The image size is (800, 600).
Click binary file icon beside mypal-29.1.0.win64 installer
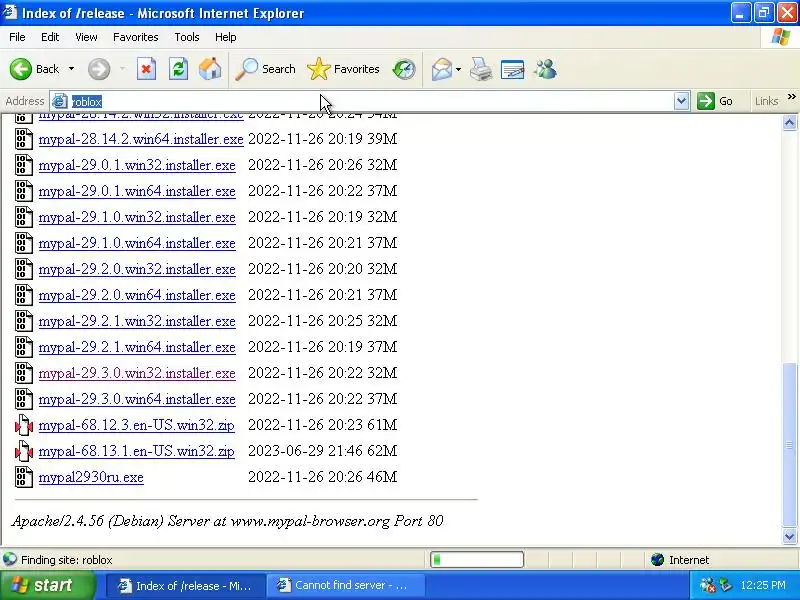pyautogui.click(x=24, y=243)
